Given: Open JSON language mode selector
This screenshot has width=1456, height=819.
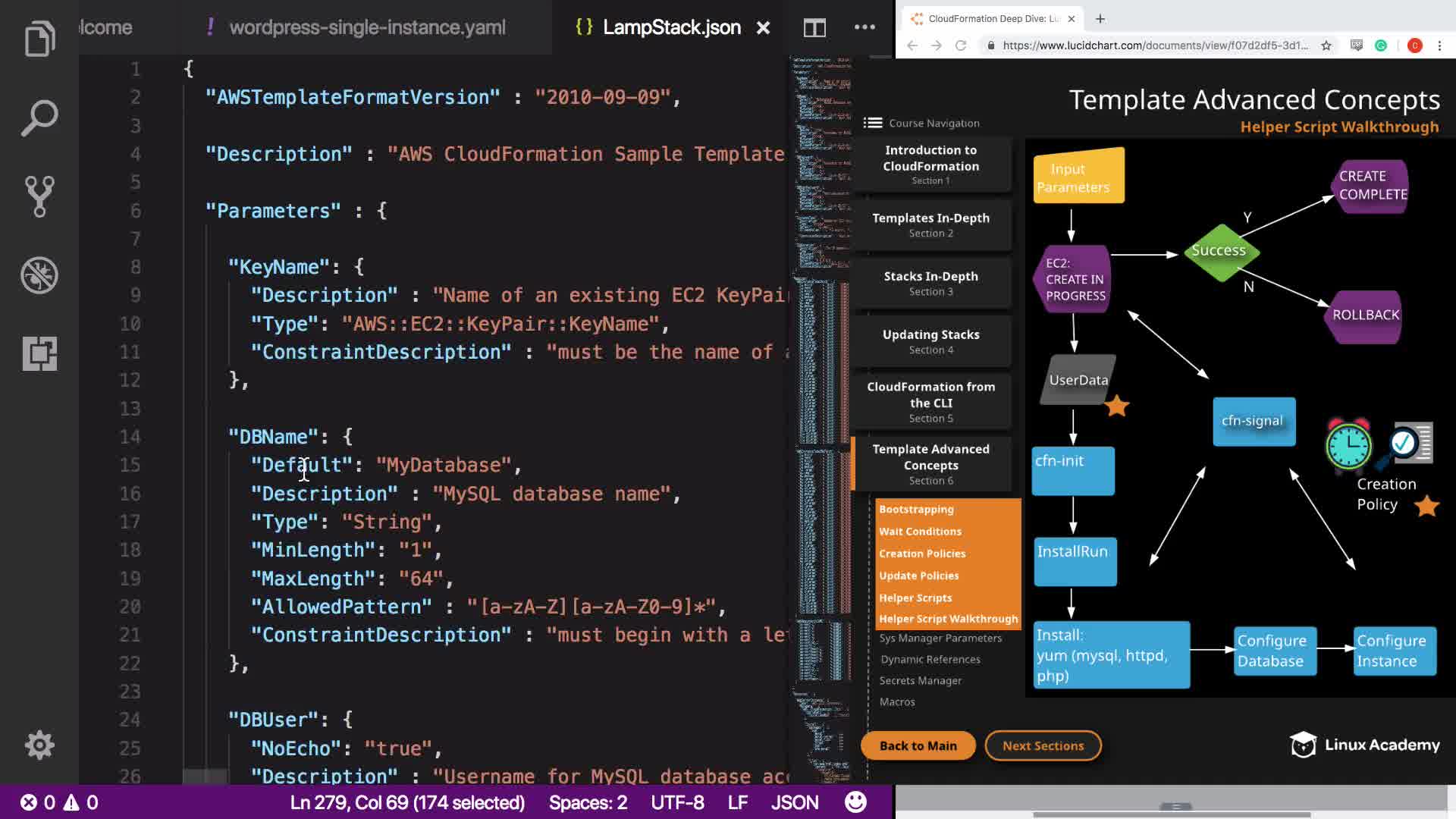Looking at the screenshot, I should tap(794, 802).
